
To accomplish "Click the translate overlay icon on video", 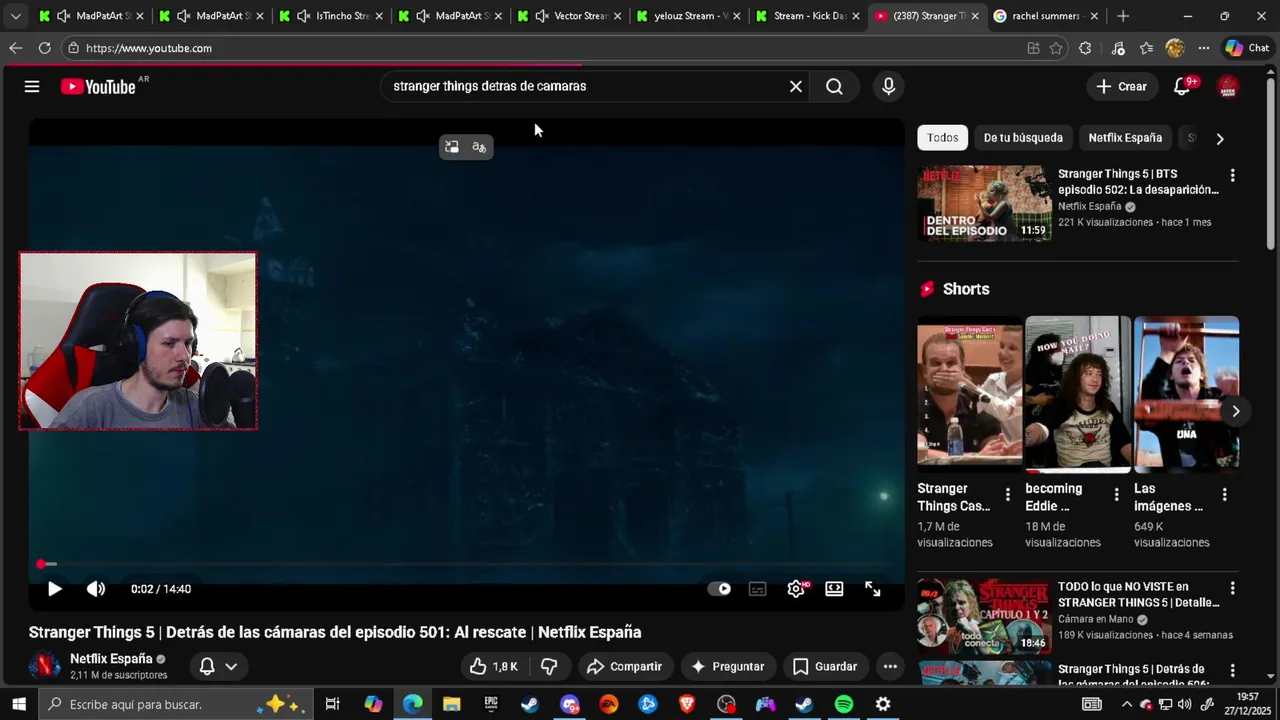I will point(479,147).
